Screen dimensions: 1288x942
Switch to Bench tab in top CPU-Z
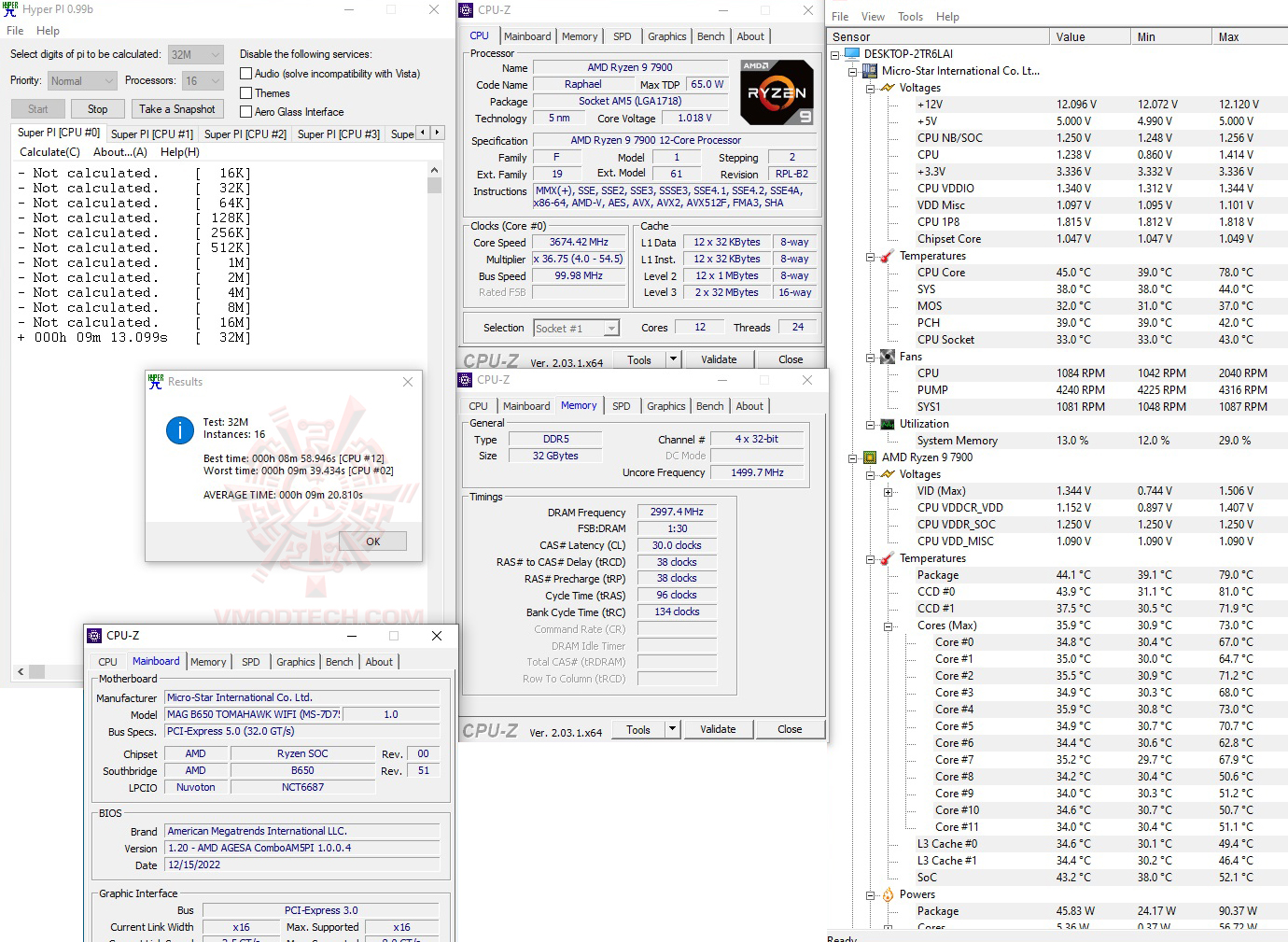click(x=711, y=36)
